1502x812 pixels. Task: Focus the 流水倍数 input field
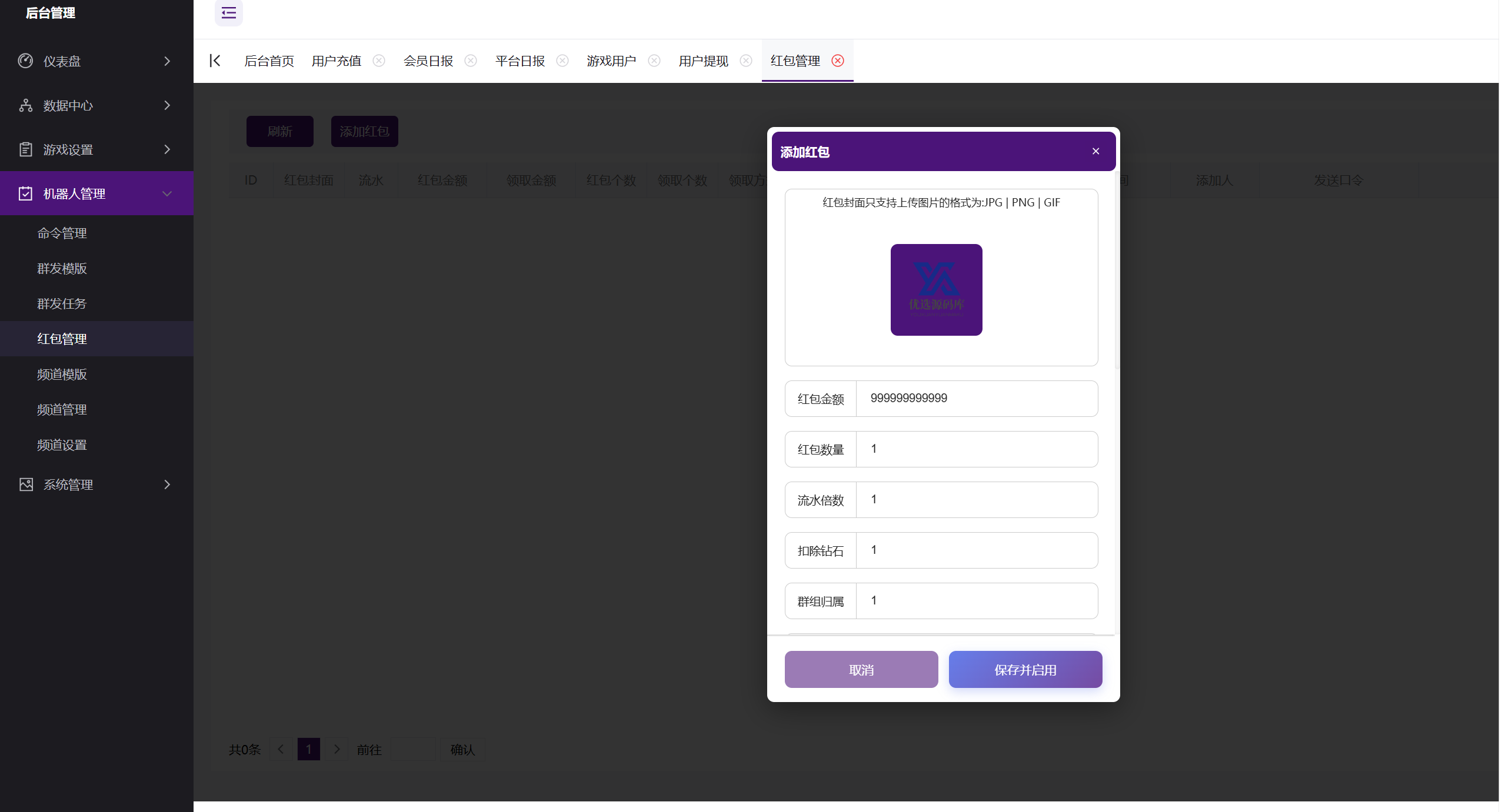[977, 500]
